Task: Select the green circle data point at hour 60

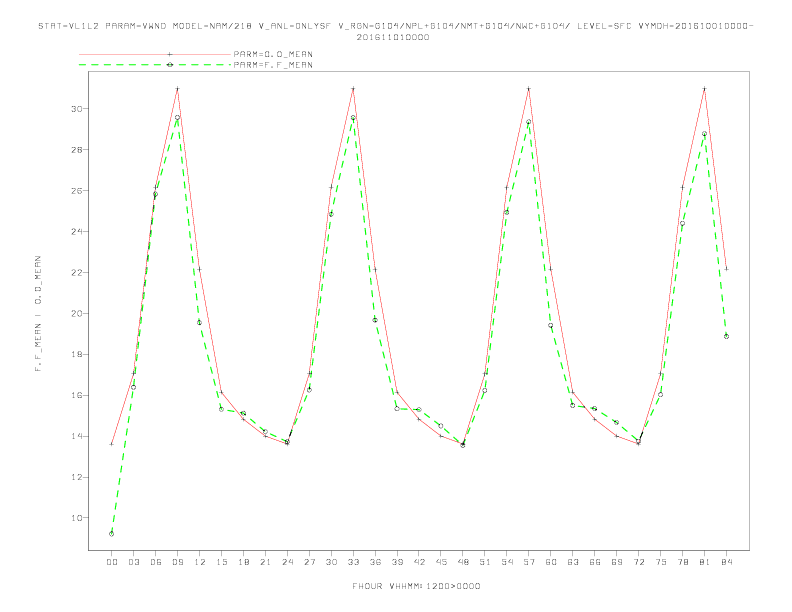Action: point(551,325)
